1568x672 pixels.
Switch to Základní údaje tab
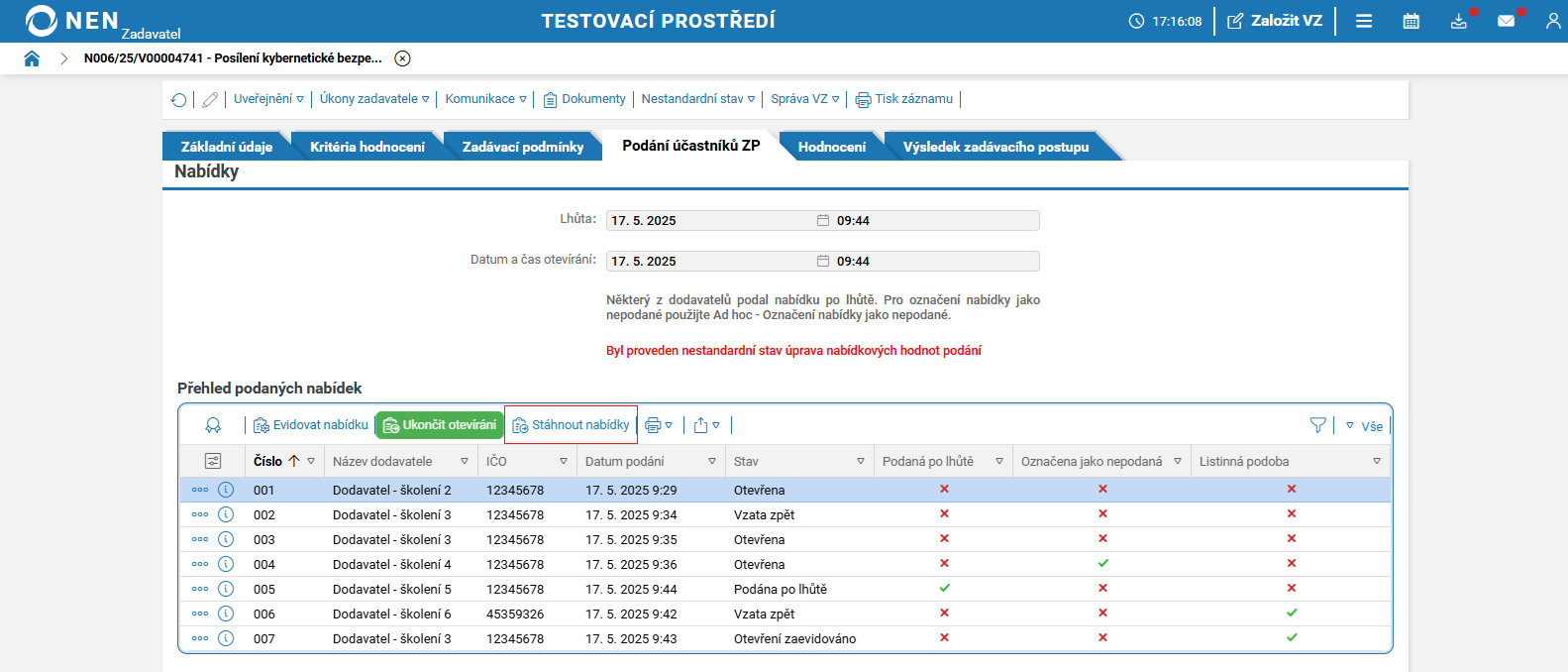coord(227,147)
